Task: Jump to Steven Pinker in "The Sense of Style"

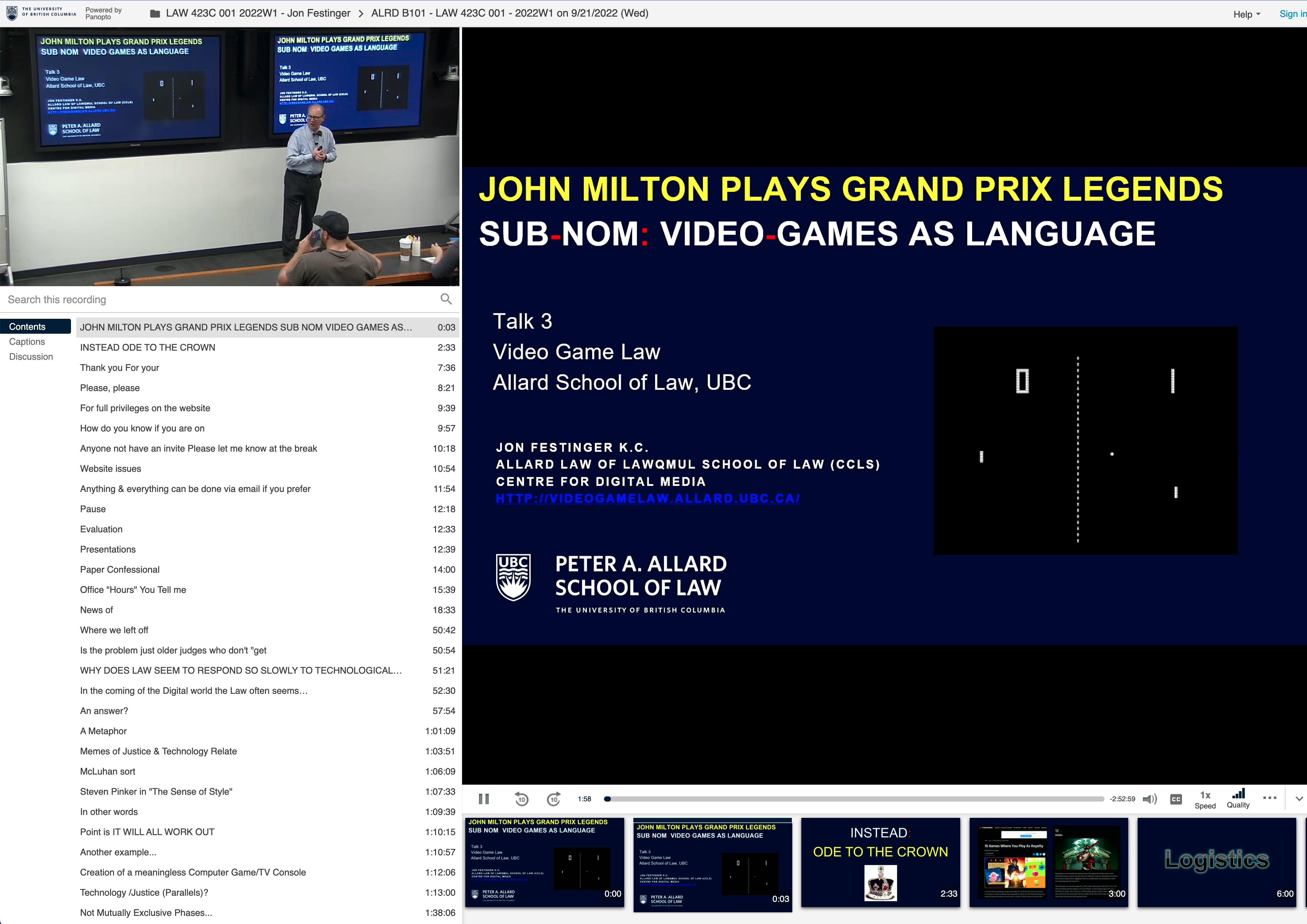Action: (x=268, y=791)
